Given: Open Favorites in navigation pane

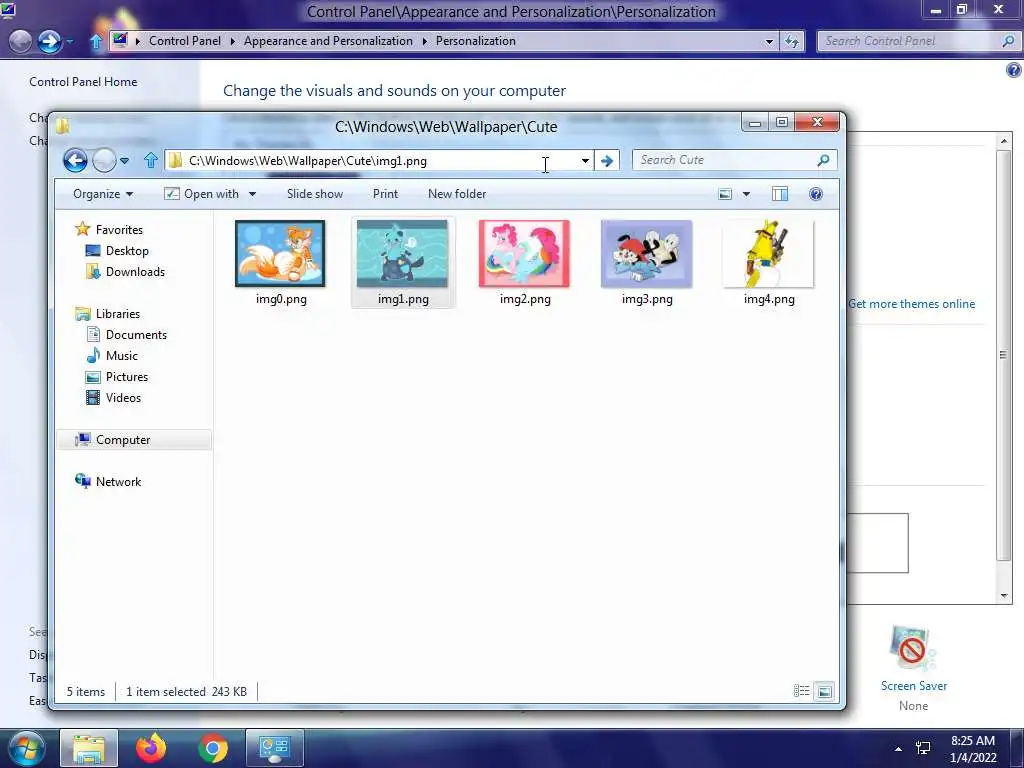Looking at the screenshot, I should coord(109,229).
